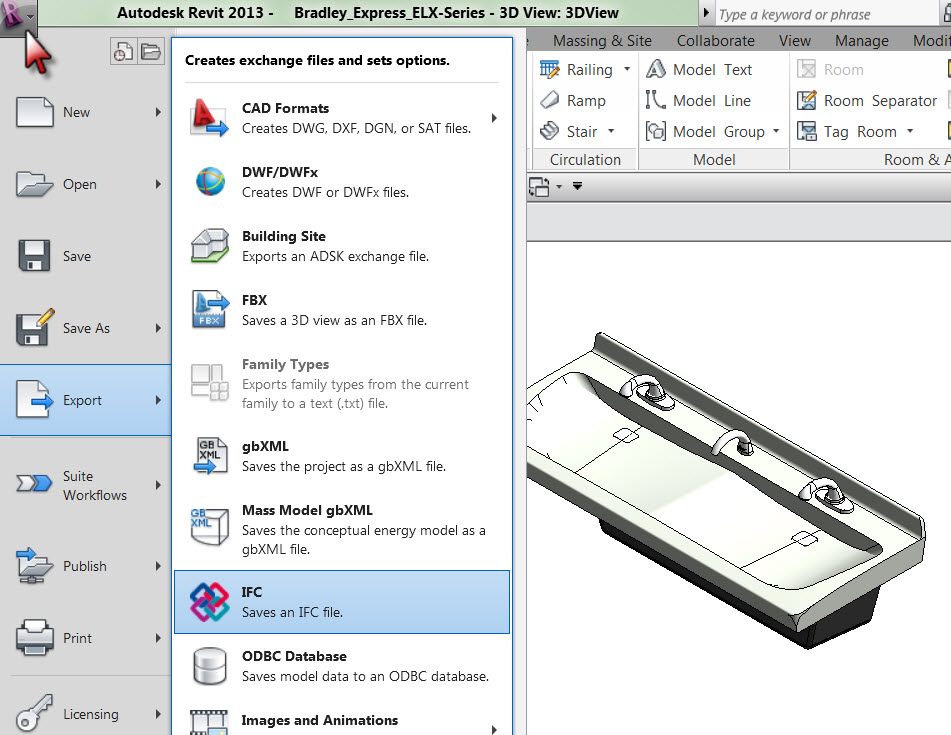The height and width of the screenshot is (735, 951).
Task: Open the Recent Documents view icon
Action: (x=123, y=52)
